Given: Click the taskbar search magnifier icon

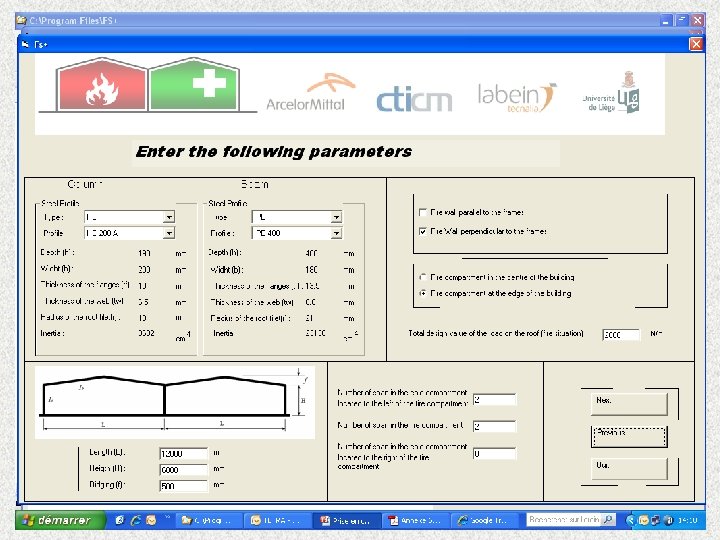Looking at the screenshot, I should click(608, 519).
